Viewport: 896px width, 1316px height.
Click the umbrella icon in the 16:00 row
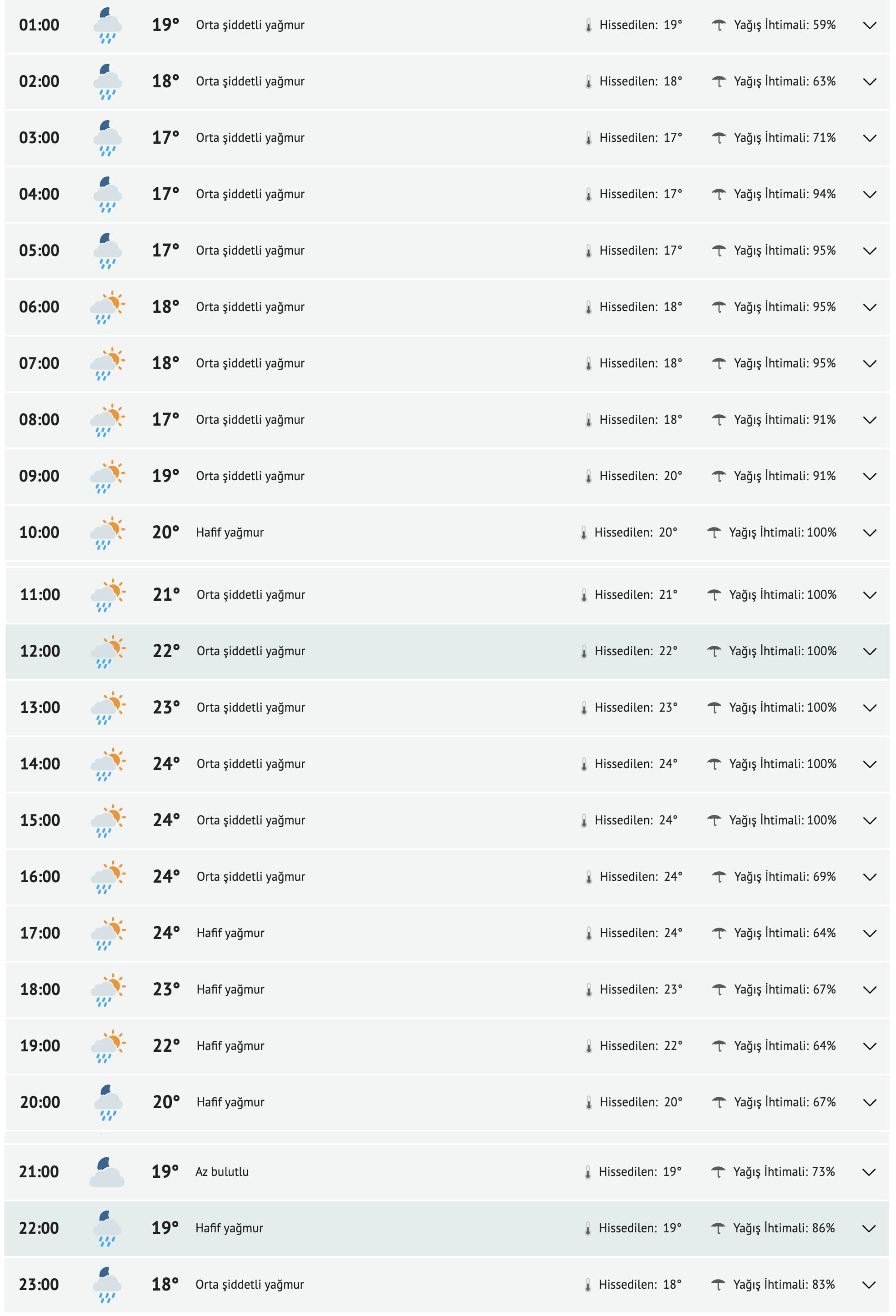click(718, 877)
